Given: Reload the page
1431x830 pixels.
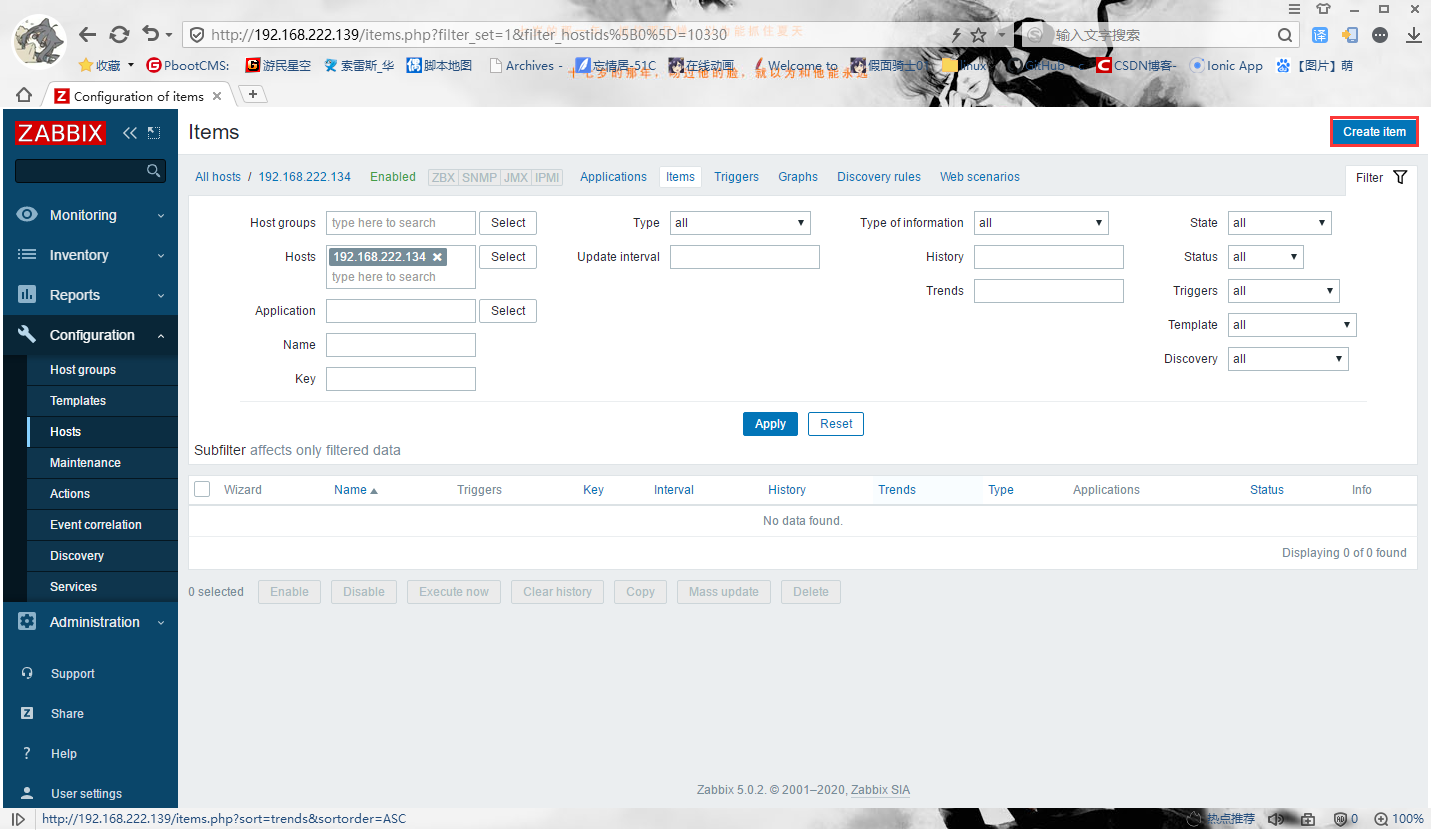Looking at the screenshot, I should 119,35.
